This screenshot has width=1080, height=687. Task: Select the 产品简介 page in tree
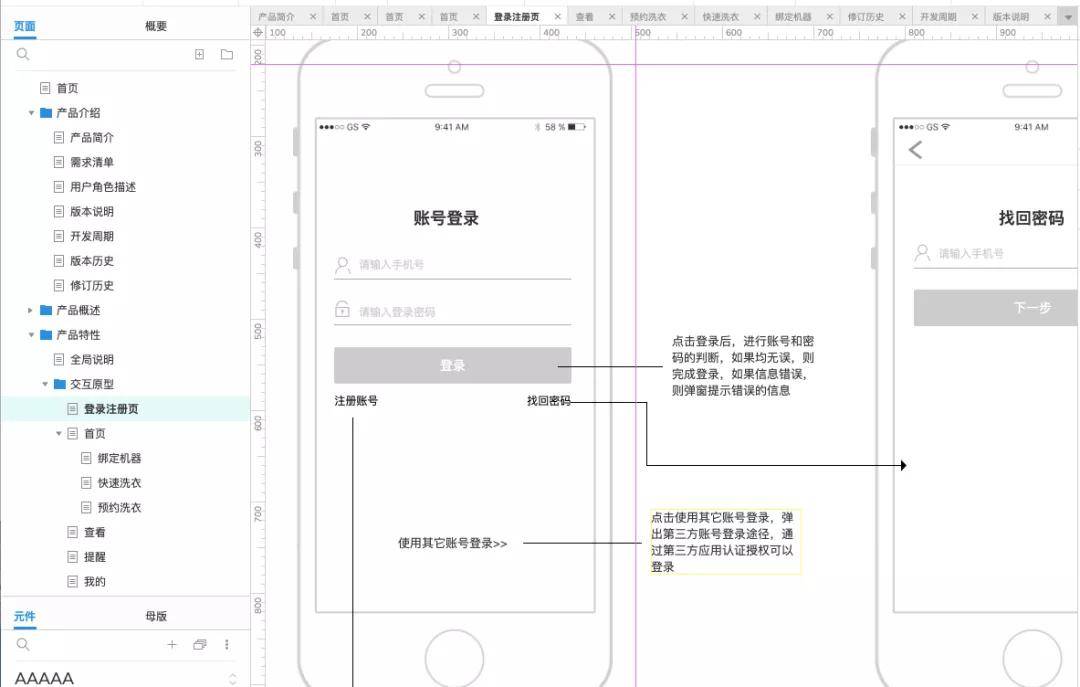click(x=92, y=138)
